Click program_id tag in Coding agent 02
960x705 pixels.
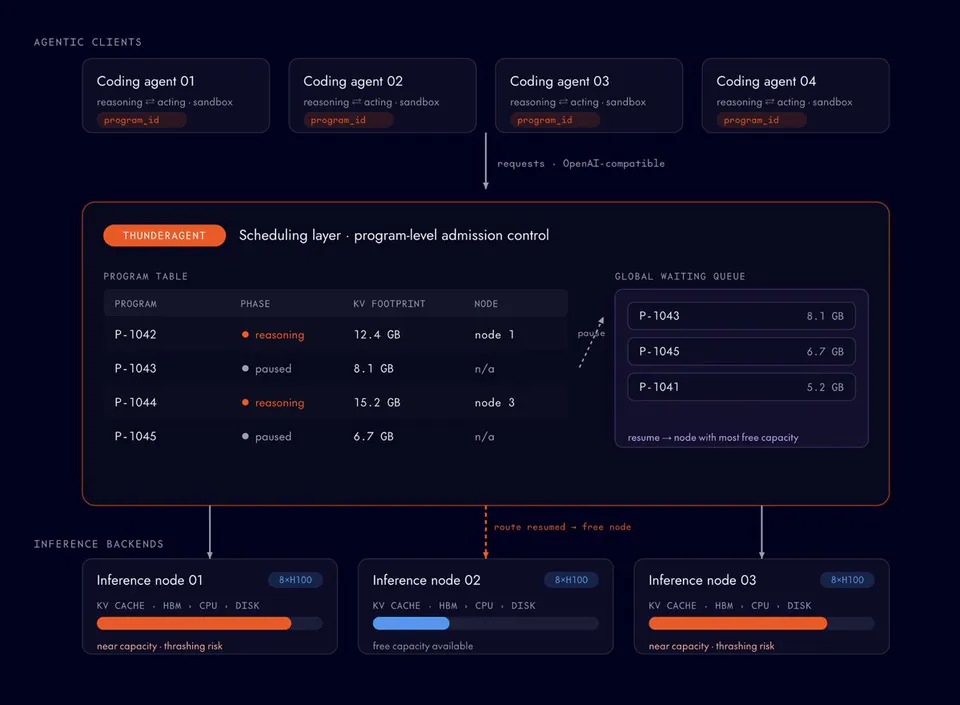[x=348, y=120]
